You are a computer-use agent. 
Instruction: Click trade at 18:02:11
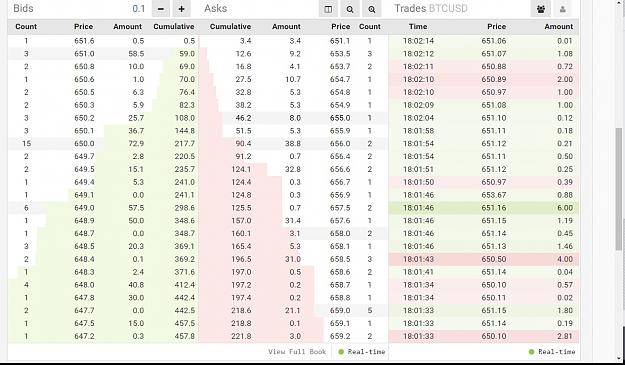tap(418, 67)
